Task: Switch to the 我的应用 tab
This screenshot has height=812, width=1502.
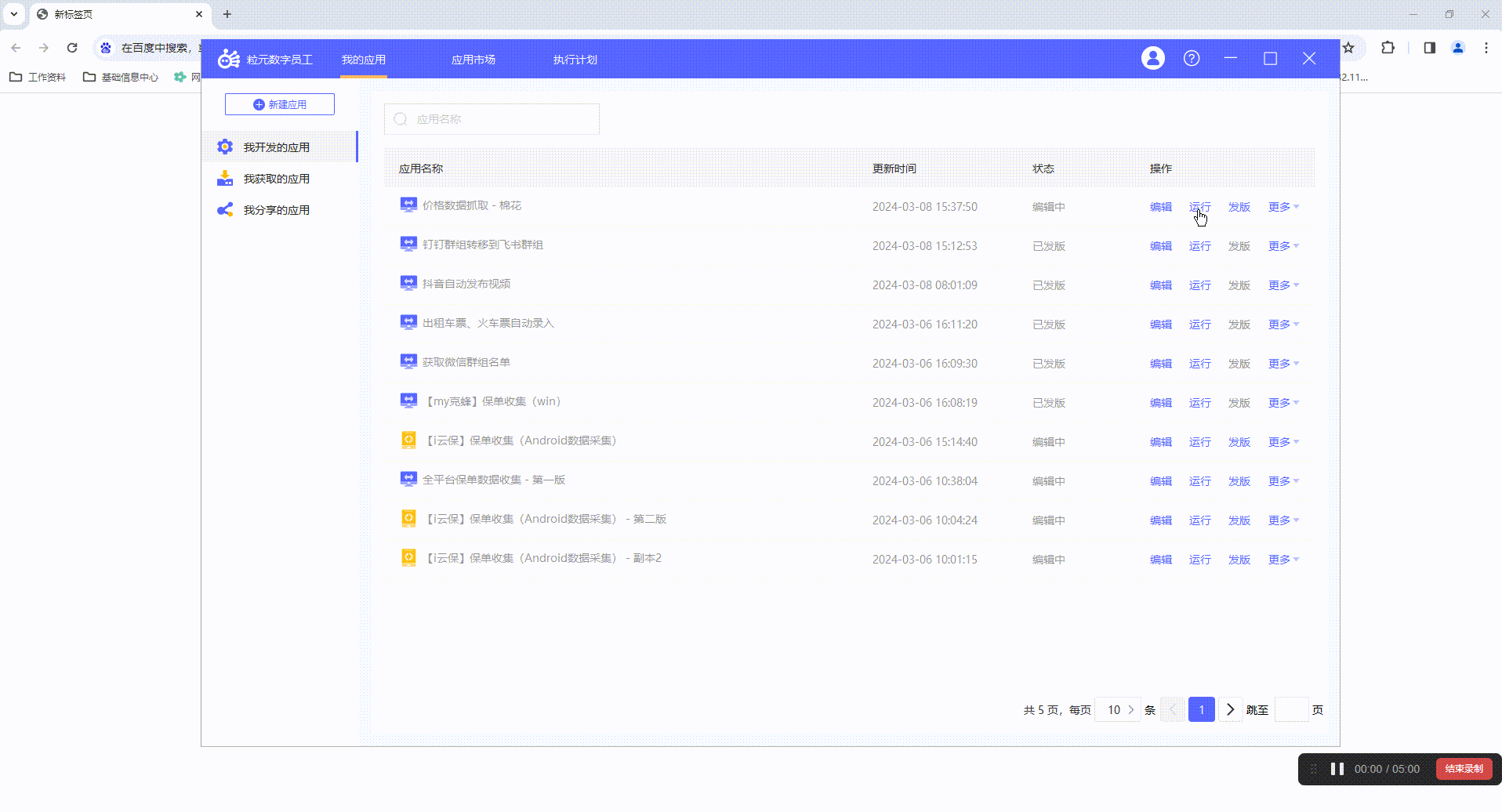Action: (x=364, y=60)
